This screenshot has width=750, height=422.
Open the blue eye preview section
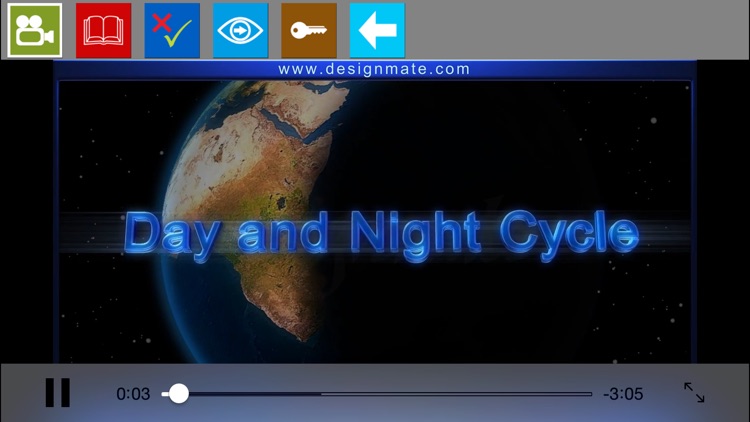pyautogui.click(x=241, y=30)
